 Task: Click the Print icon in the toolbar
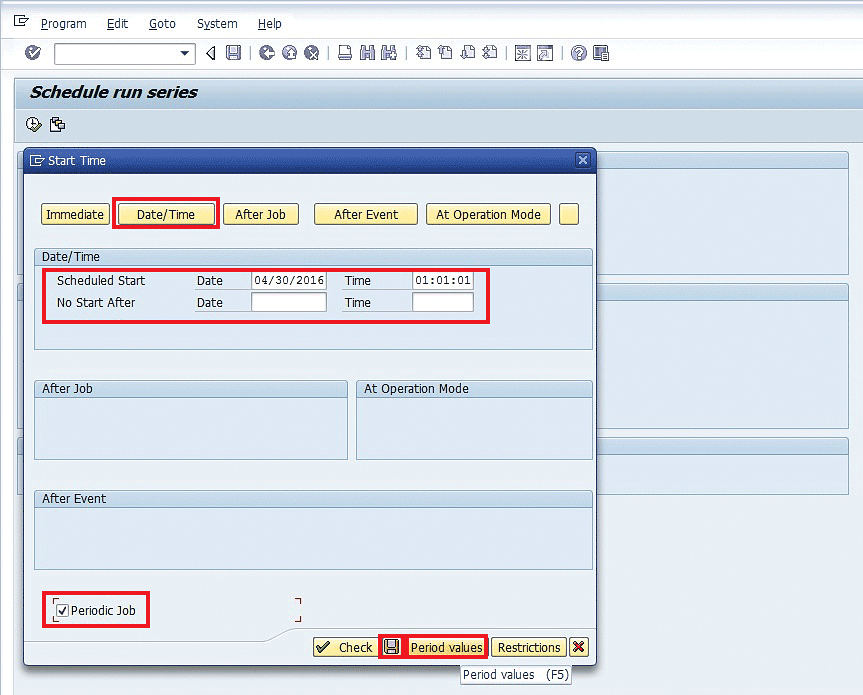pos(344,53)
